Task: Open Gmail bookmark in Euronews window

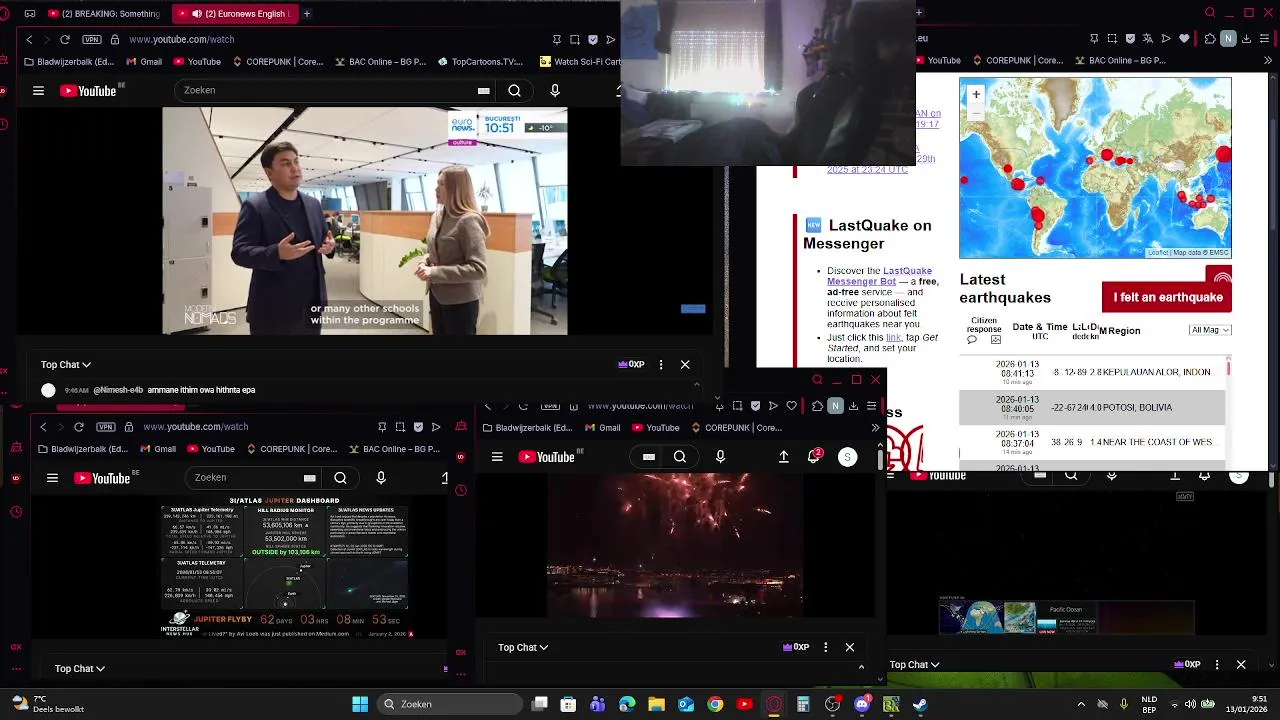Action: coord(145,61)
